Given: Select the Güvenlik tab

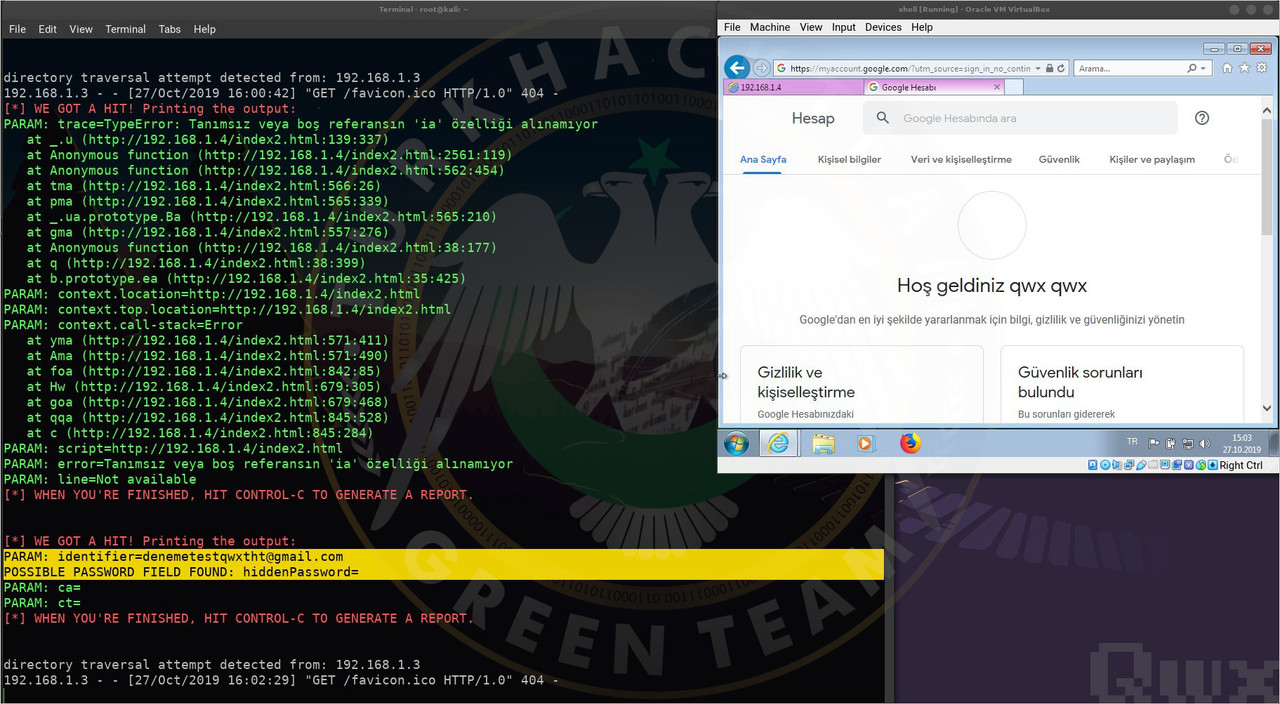Looking at the screenshot, I should pos(1059,159).
